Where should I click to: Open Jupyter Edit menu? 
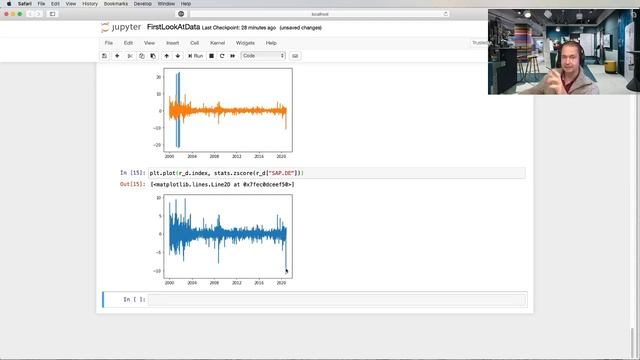point(128,43)
